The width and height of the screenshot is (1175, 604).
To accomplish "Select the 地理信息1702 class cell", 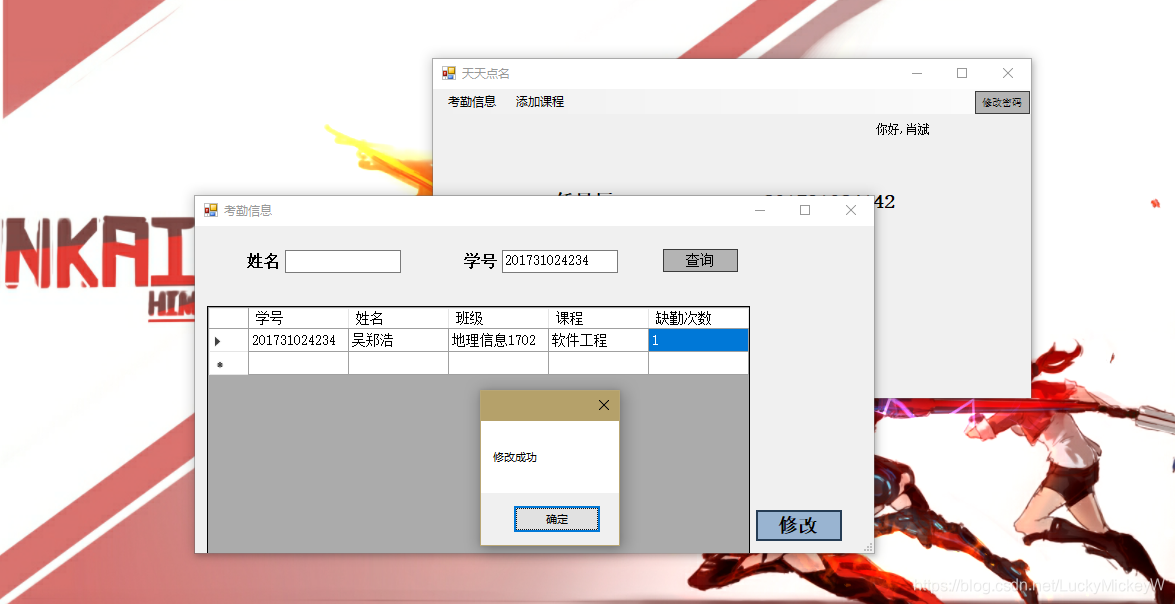I will tap(496, 340).
